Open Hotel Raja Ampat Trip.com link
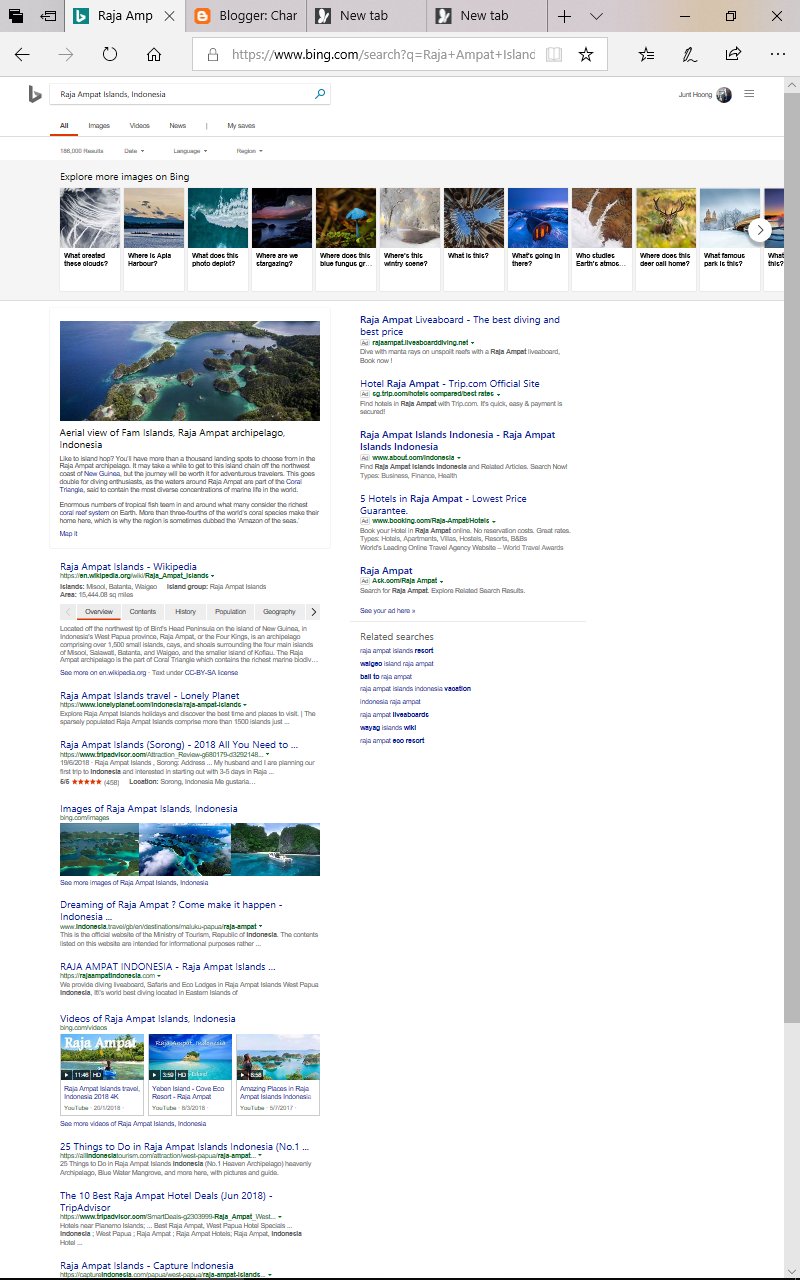 tap(450, 383)
